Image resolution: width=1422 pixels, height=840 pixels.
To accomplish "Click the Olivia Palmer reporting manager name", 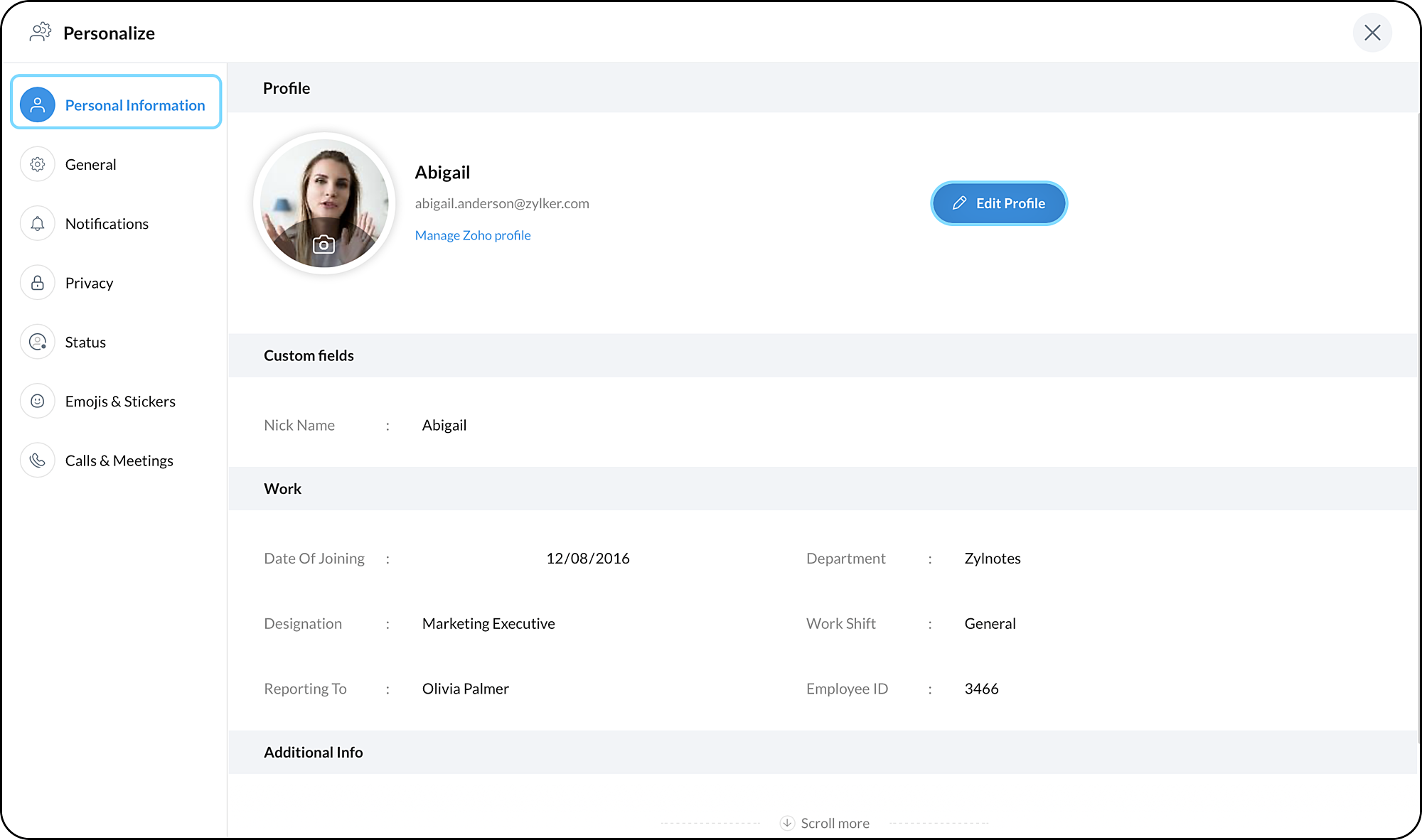I will click(466, 689).
